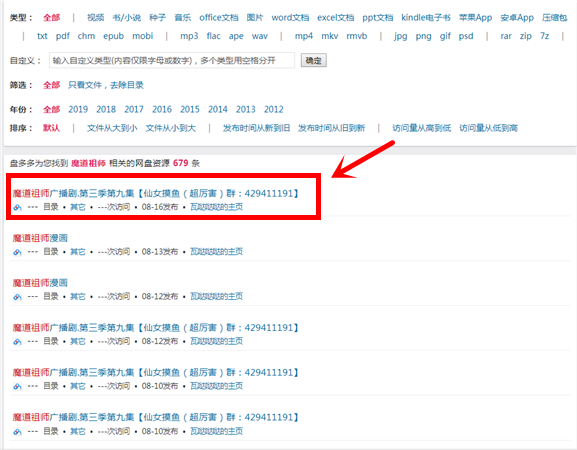The width and height of the screenshot is (577, 450).
Task: Choose the 安卓App type filter
Action: (x=517, y=17)
